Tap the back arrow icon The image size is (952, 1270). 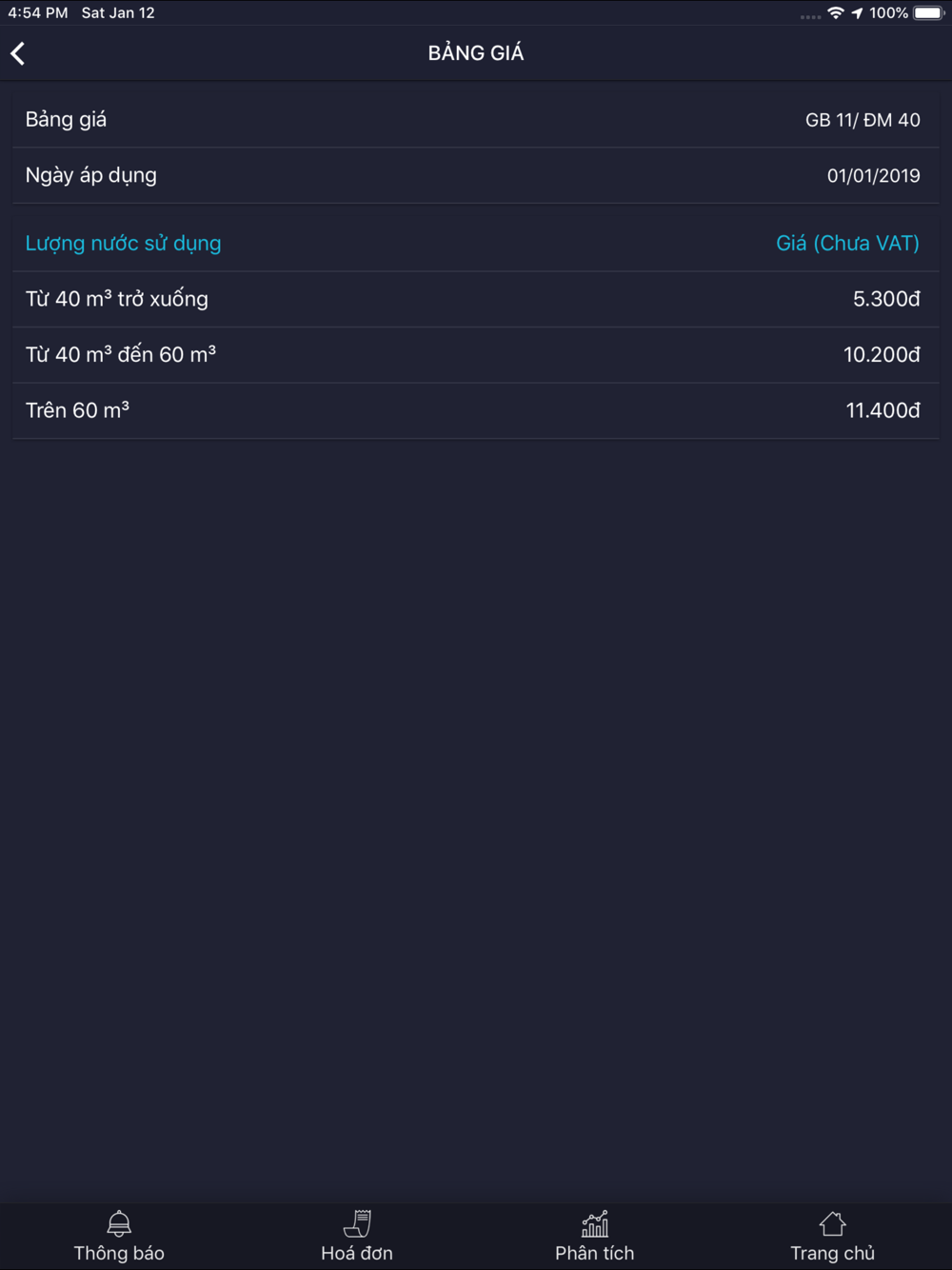(18, 53)
